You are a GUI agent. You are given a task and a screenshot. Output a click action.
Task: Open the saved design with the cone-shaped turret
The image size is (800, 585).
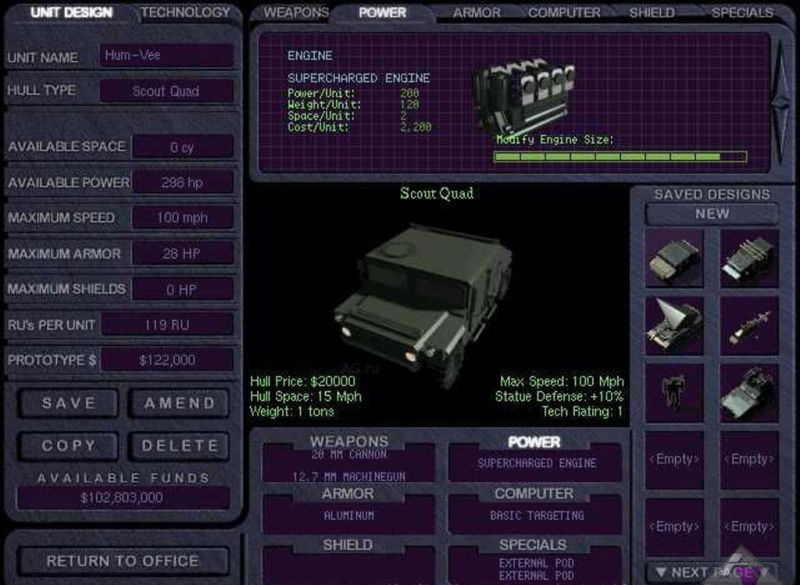(674, 325)
